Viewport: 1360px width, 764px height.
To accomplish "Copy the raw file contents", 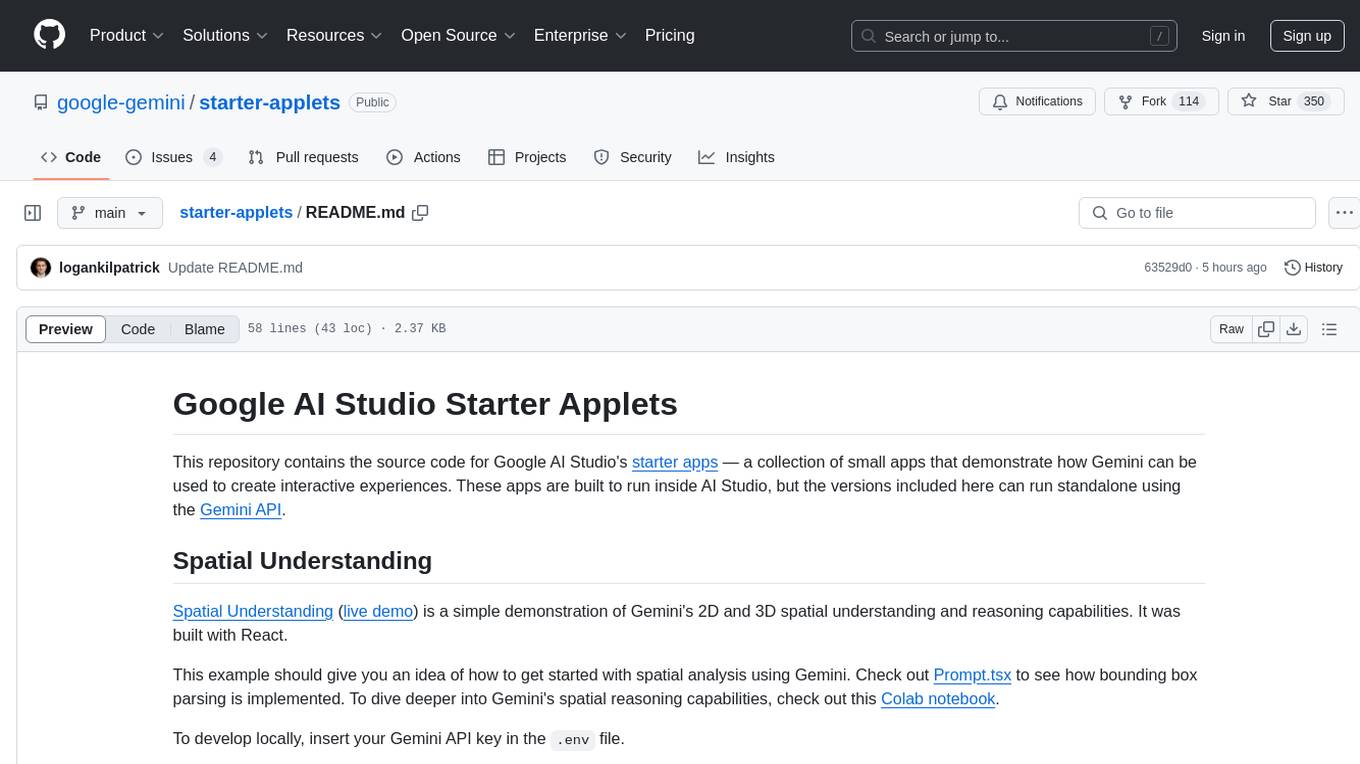I will pyautogui.click(x=1266, y=329).
